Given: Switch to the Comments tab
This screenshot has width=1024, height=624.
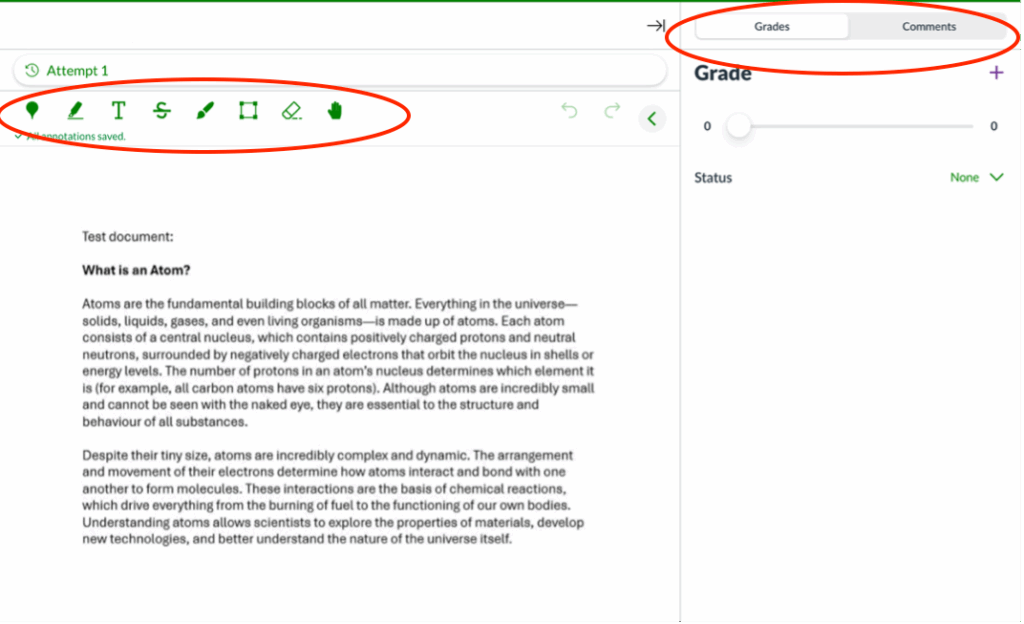Looking at the screenshot, I should click(x=929, y=27).
